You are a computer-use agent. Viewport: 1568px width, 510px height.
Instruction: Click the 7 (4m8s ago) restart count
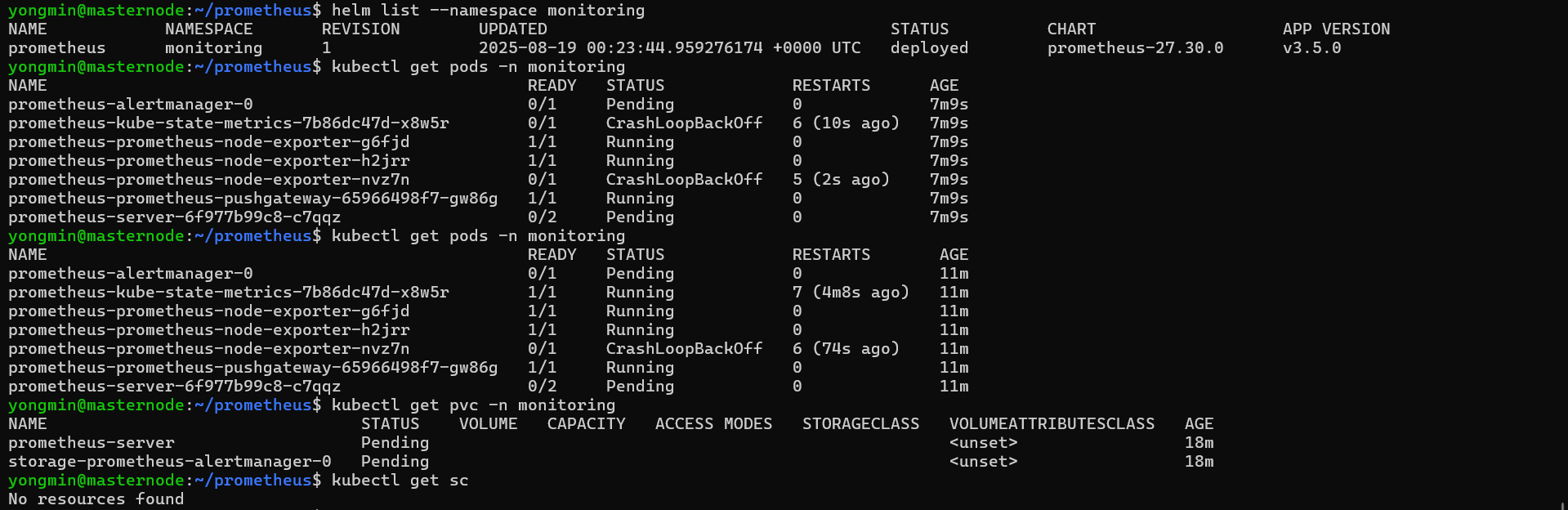click(x=851, y=293)
